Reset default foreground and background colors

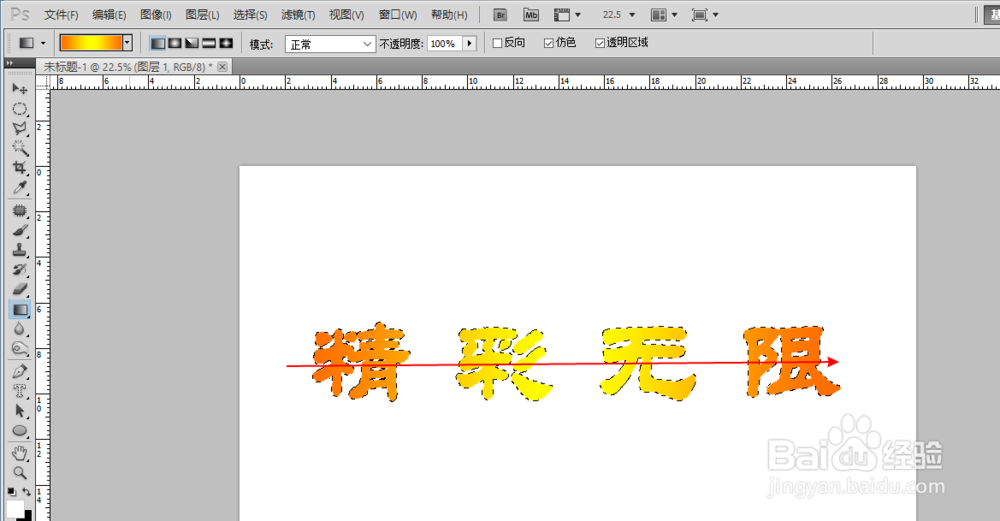11,492
